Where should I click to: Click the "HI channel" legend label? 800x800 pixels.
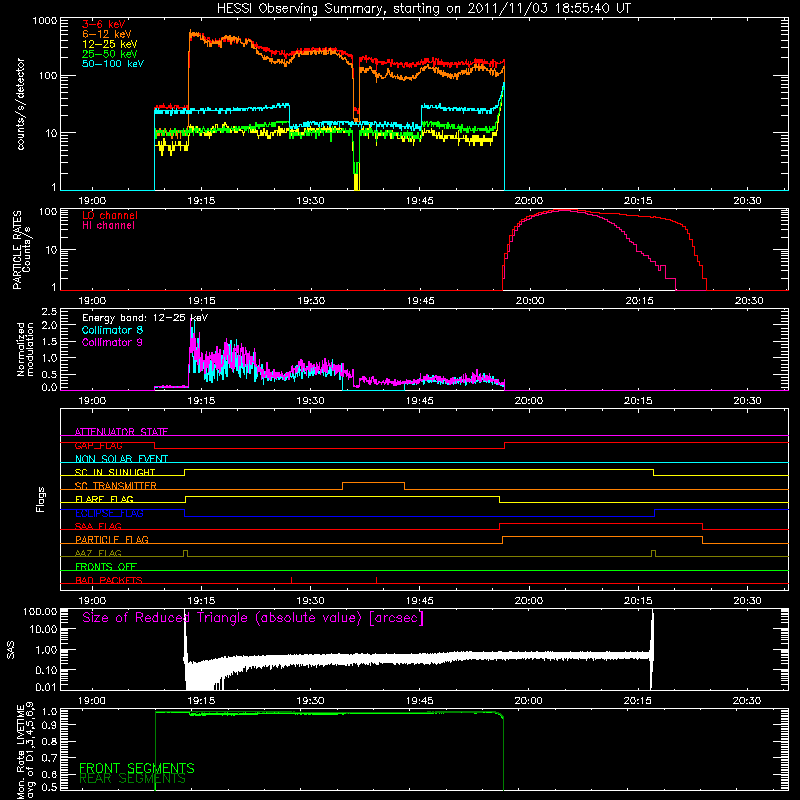[109, 226]
